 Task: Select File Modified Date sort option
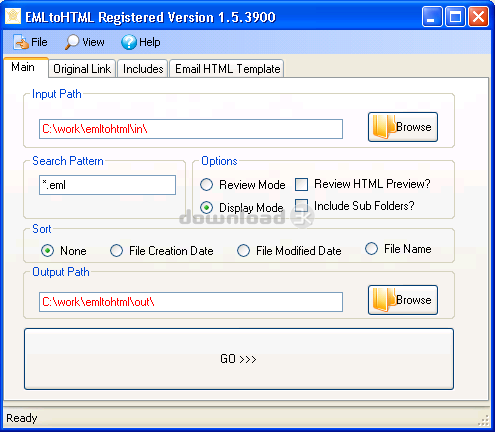pos(243,251)
